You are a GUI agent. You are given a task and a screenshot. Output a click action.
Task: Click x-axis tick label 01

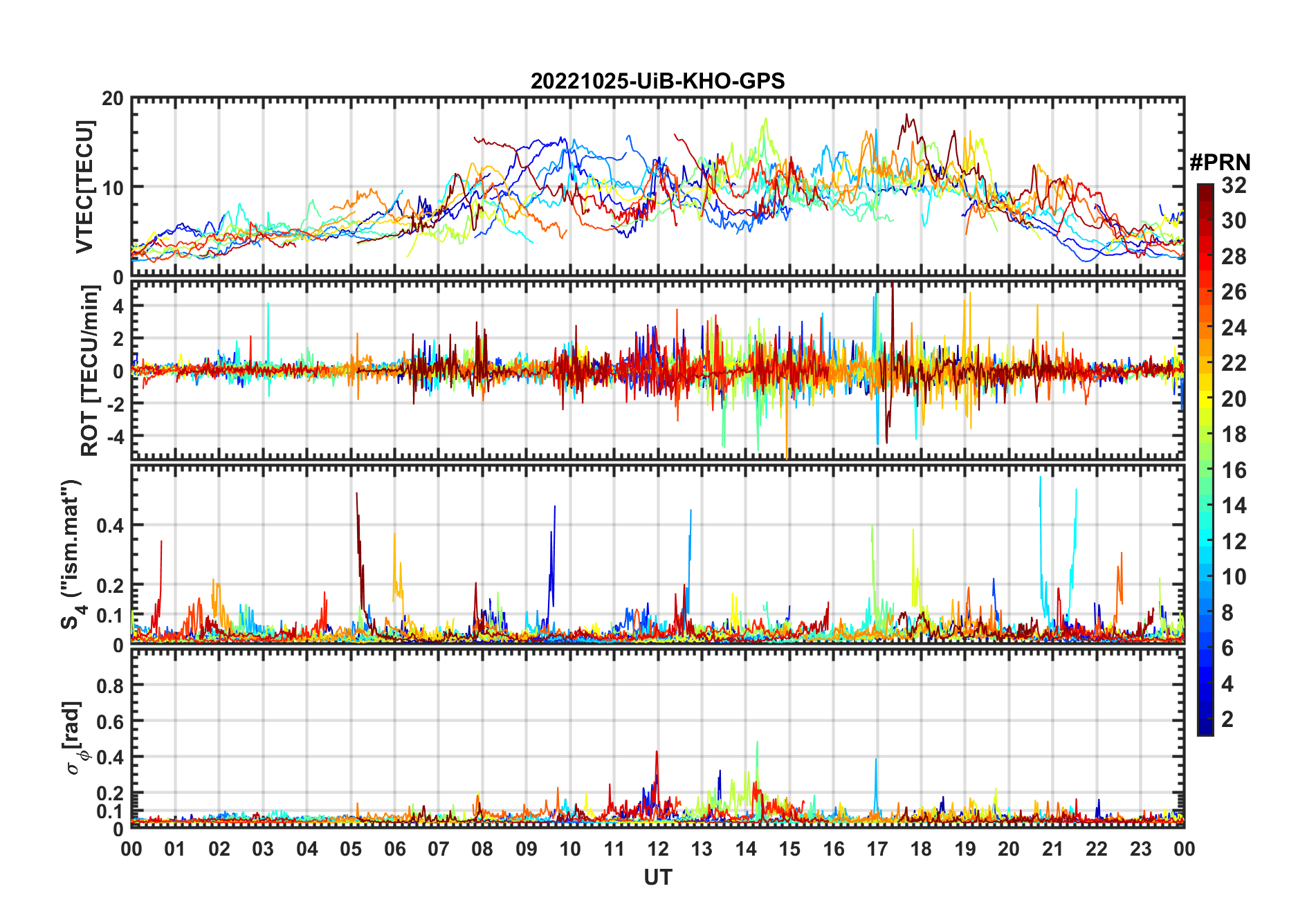(175, 849)
